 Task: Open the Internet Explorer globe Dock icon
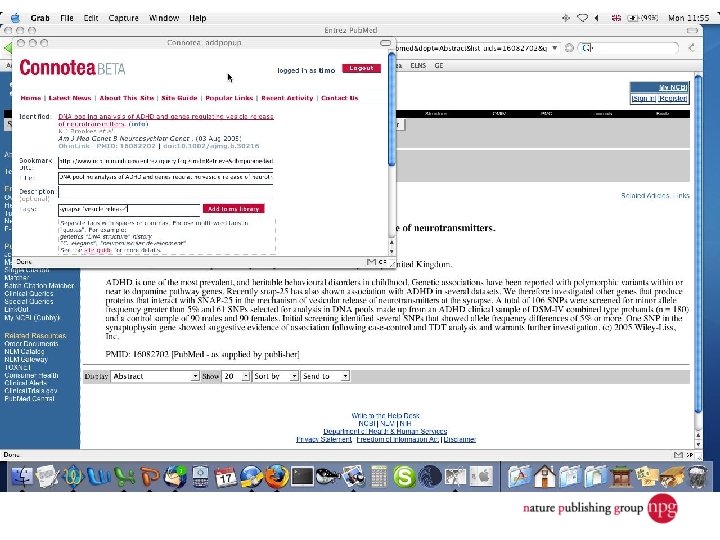click(251, 476)
